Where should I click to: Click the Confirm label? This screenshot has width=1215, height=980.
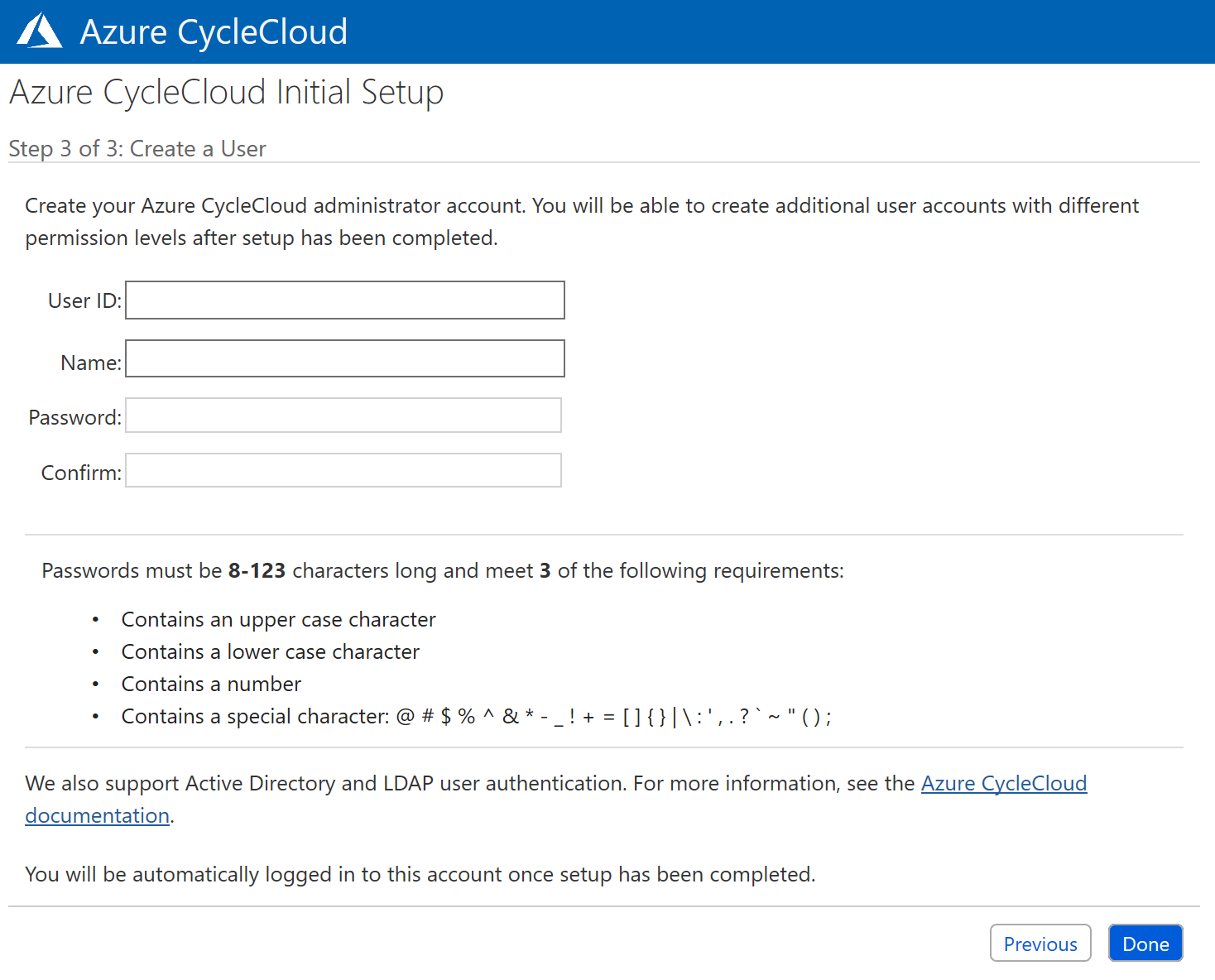(79, 472)
